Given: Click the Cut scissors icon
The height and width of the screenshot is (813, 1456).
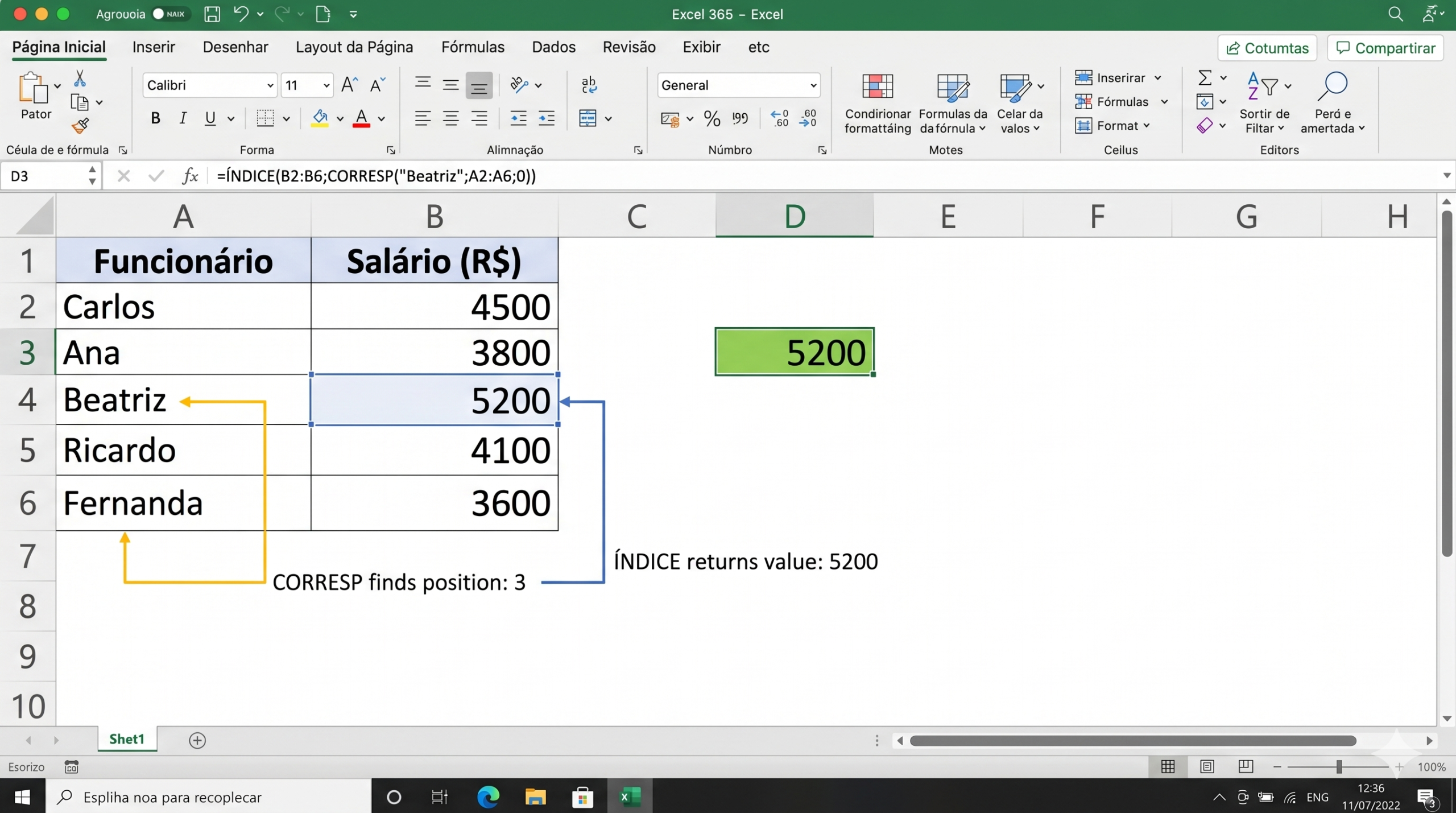Looking at the screenshot, I should tap(80, 79).
